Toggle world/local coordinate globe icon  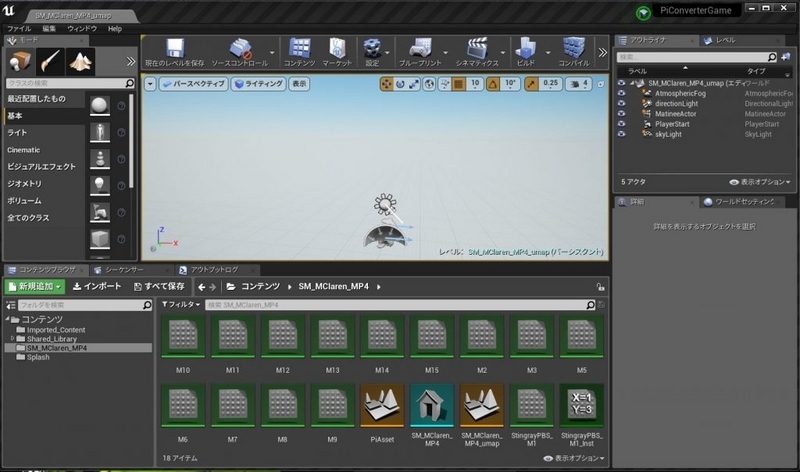tap(429, 84)
